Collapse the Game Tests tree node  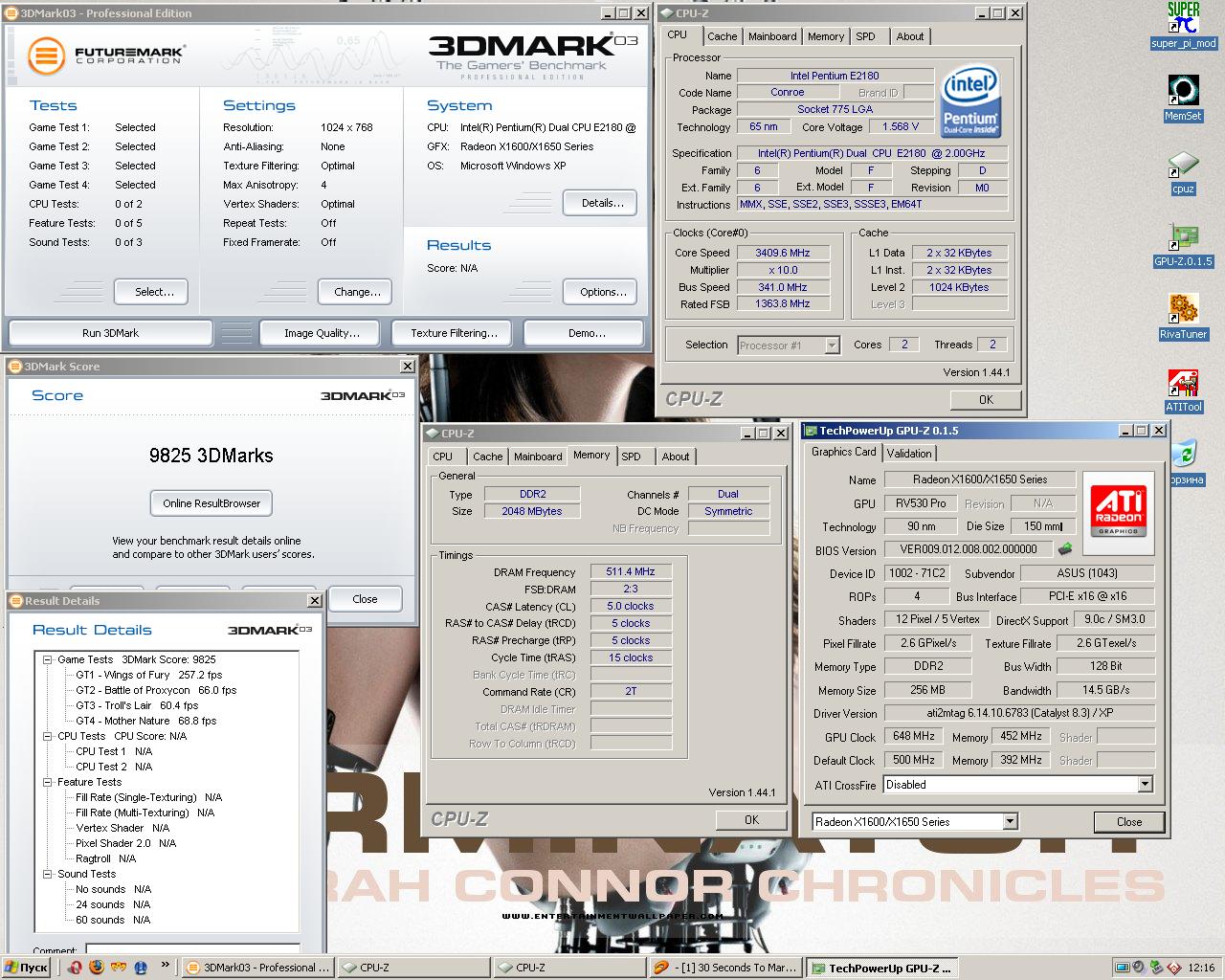coord(47,659)
